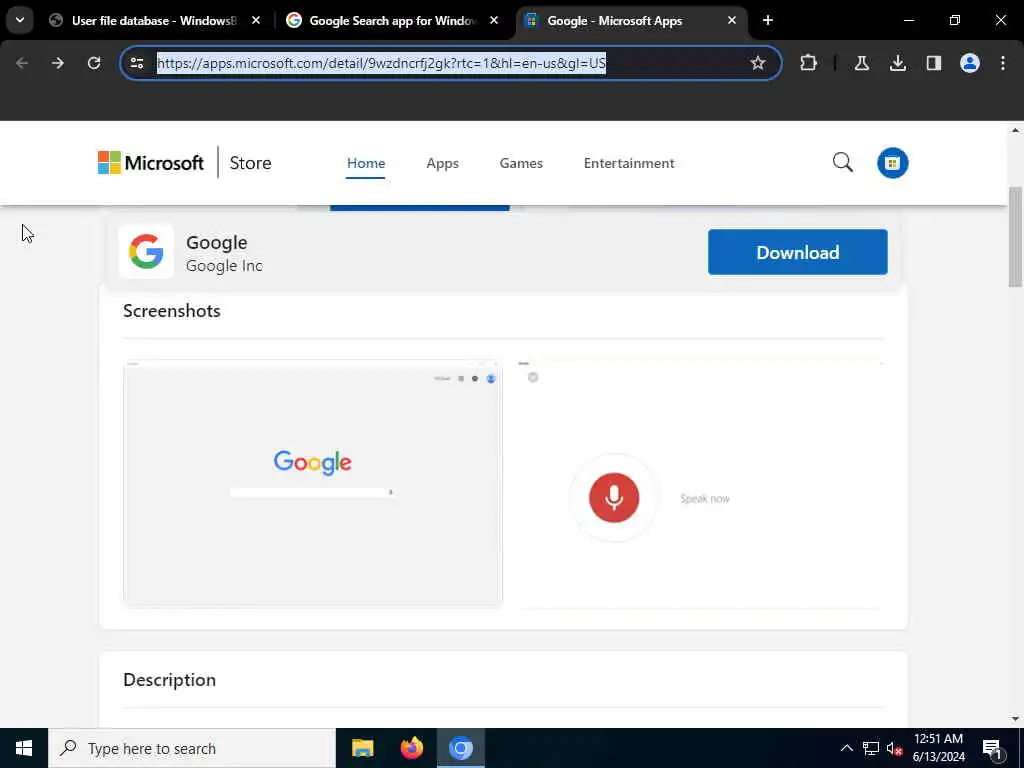The image size is (1024, 768).
Task: Bookmark this page with the star
Action: coord(758,63)
